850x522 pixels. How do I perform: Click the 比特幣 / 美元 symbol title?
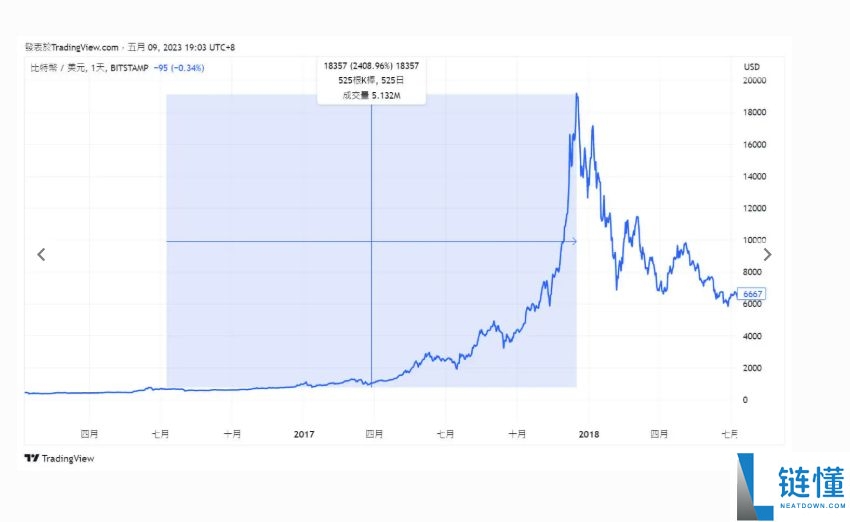pos(57,67)
